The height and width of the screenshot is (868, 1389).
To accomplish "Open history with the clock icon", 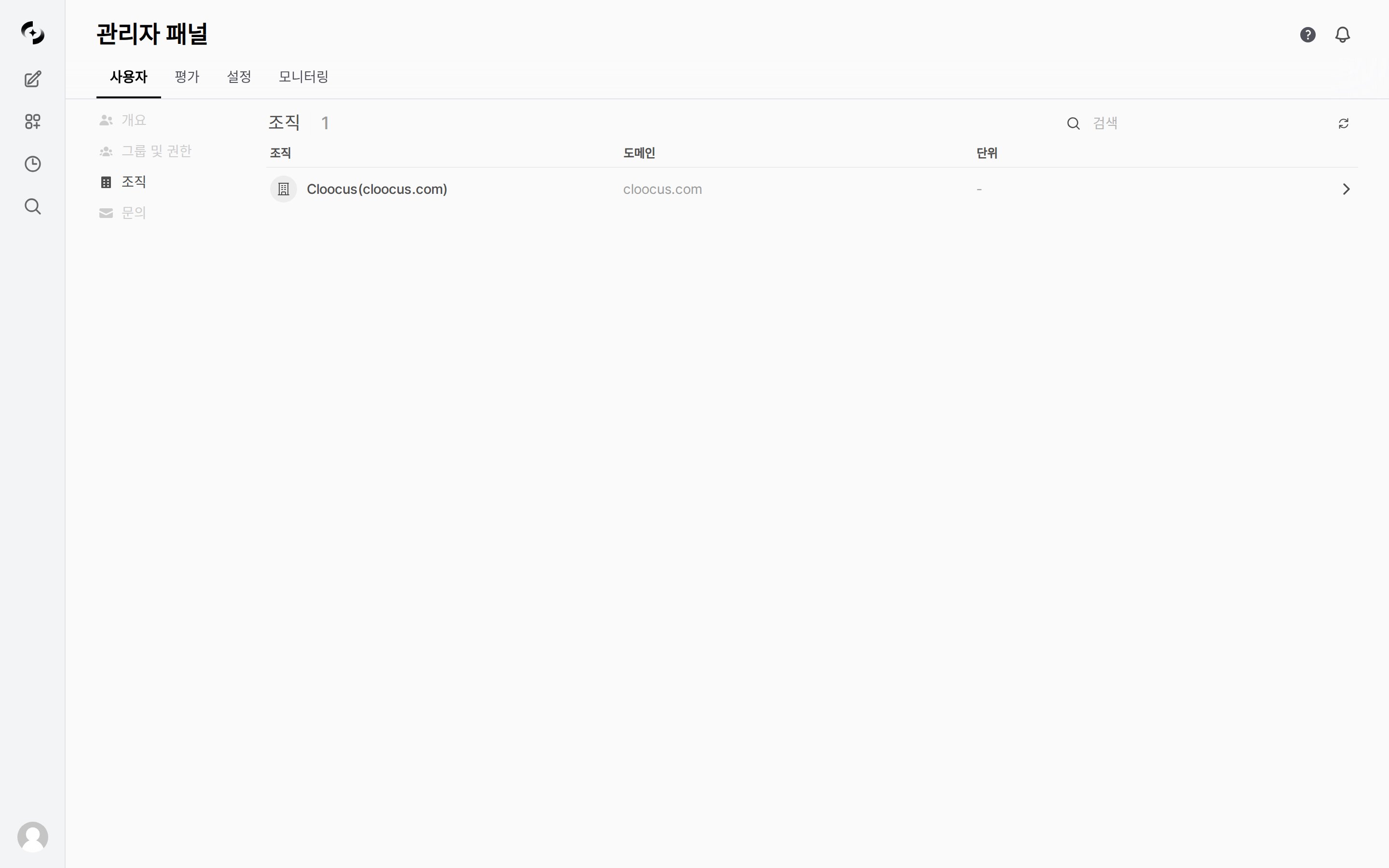I will (33, 164).
